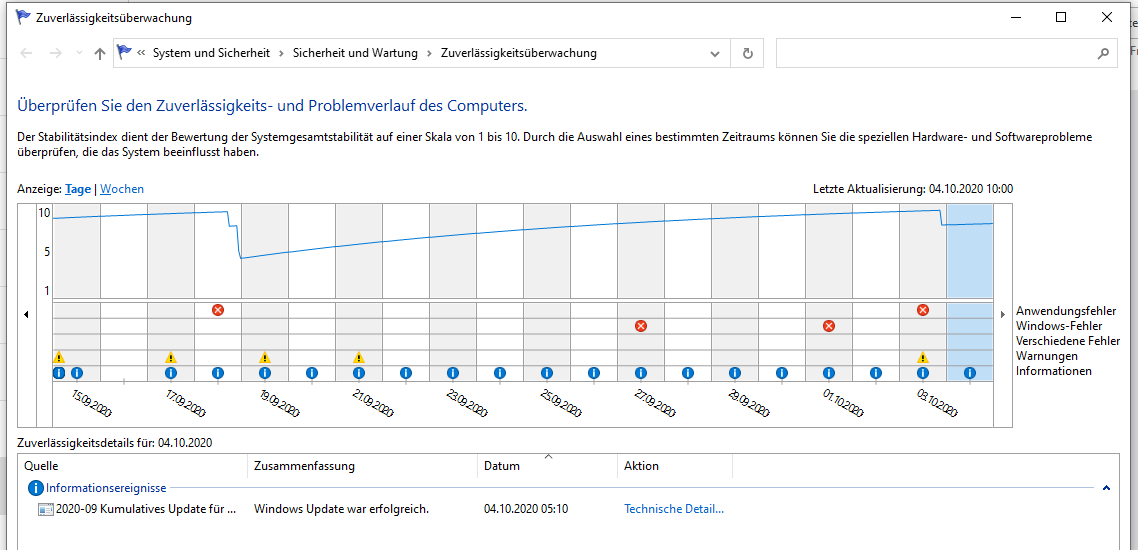Image resolution: width=1138 pixels, height=550 pixels.
Task: Select the application error icon on 18.09.2020
Action: [x=218, y=310]
